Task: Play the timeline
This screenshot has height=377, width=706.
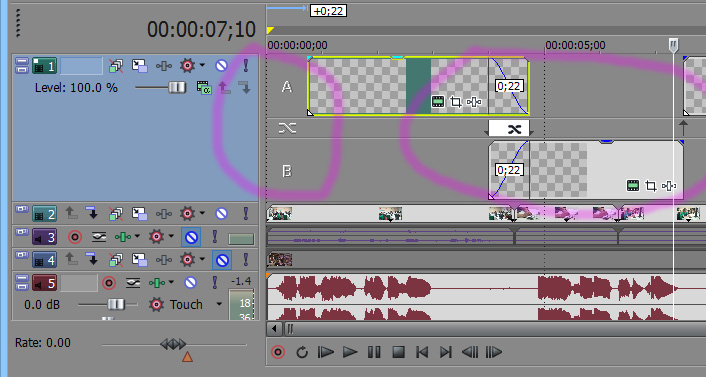Action: tap(350, 352)
